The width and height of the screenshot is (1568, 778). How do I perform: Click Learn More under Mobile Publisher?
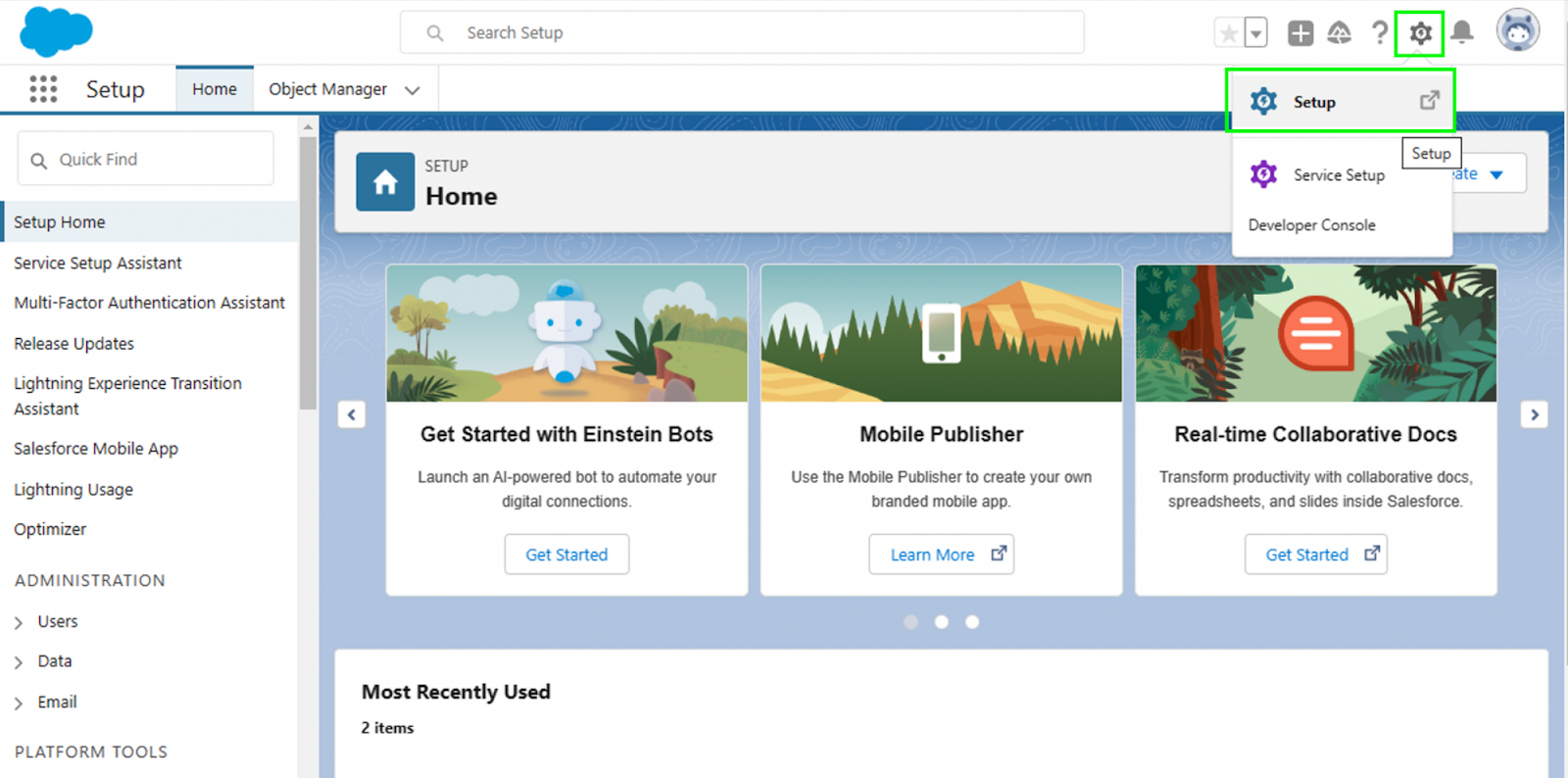click(941, 555)
